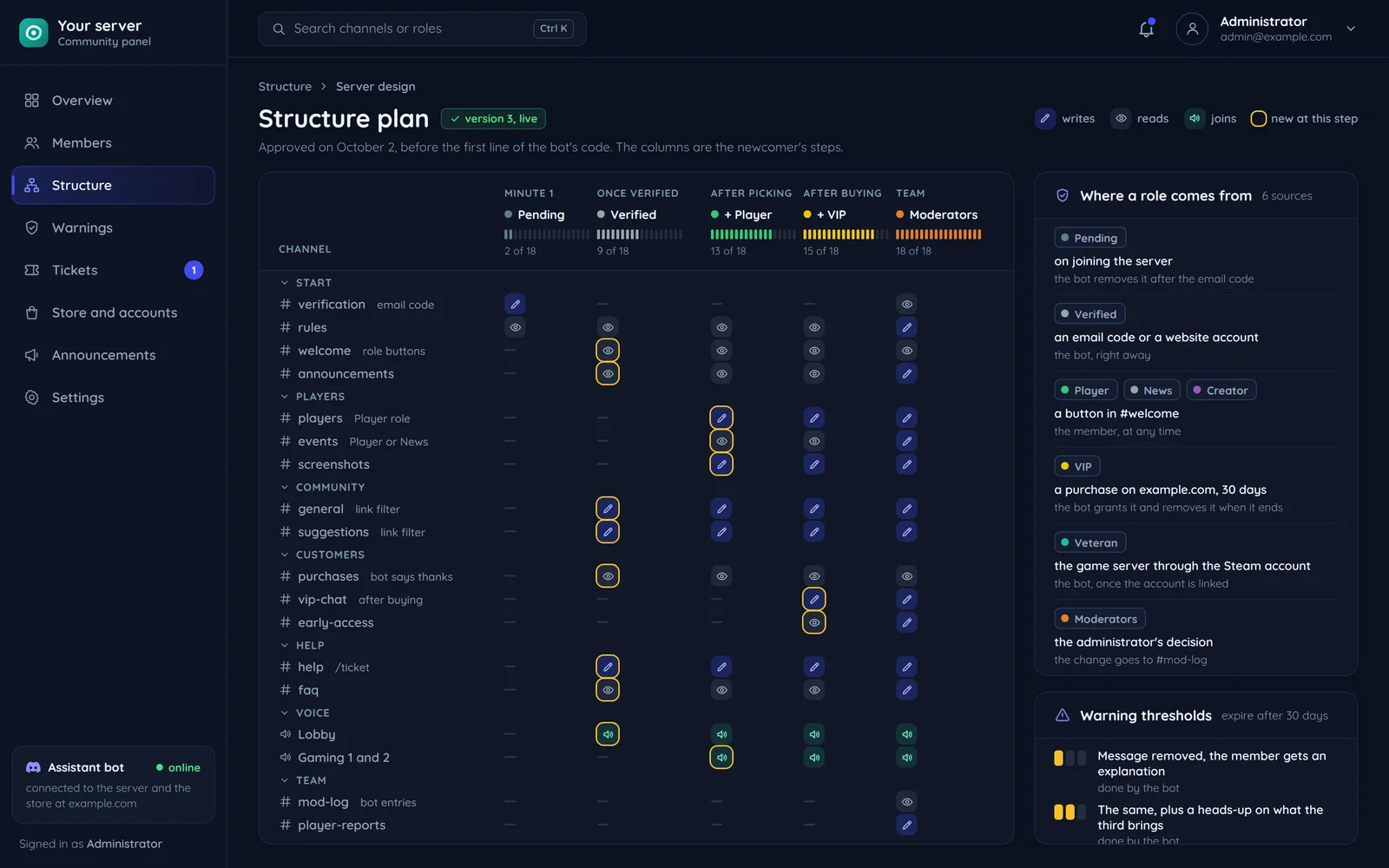Image resolution: width=1389 pixels, height=868 pixels.
Task: Collapse the VOICE channel group
Action: click(284, 713)
